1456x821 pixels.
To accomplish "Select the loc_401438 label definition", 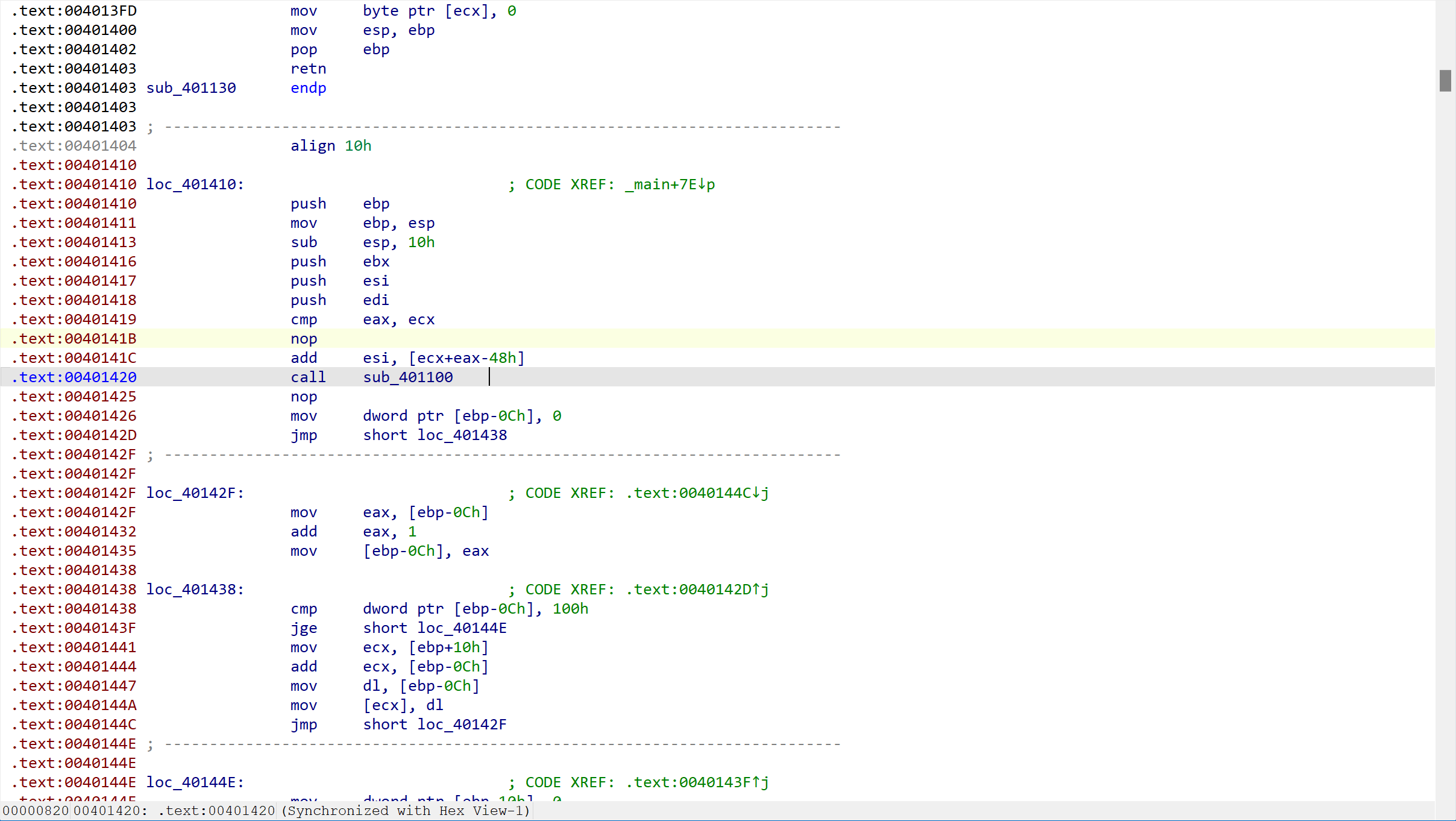I will (195, 590).
